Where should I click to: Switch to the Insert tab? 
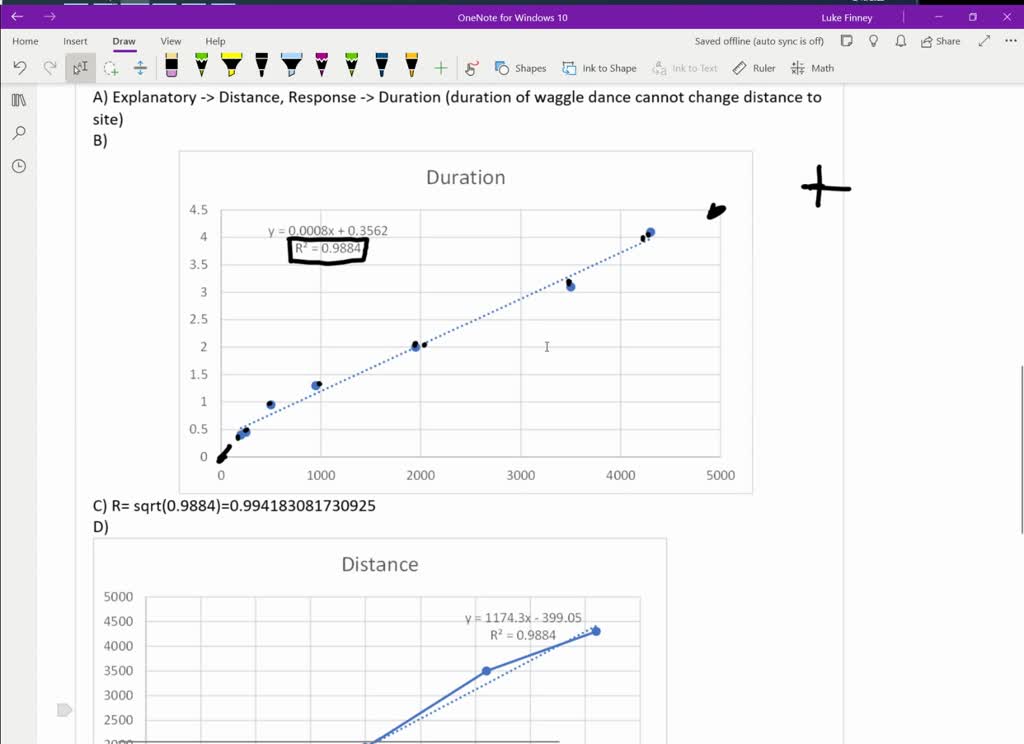coord(75,41)
